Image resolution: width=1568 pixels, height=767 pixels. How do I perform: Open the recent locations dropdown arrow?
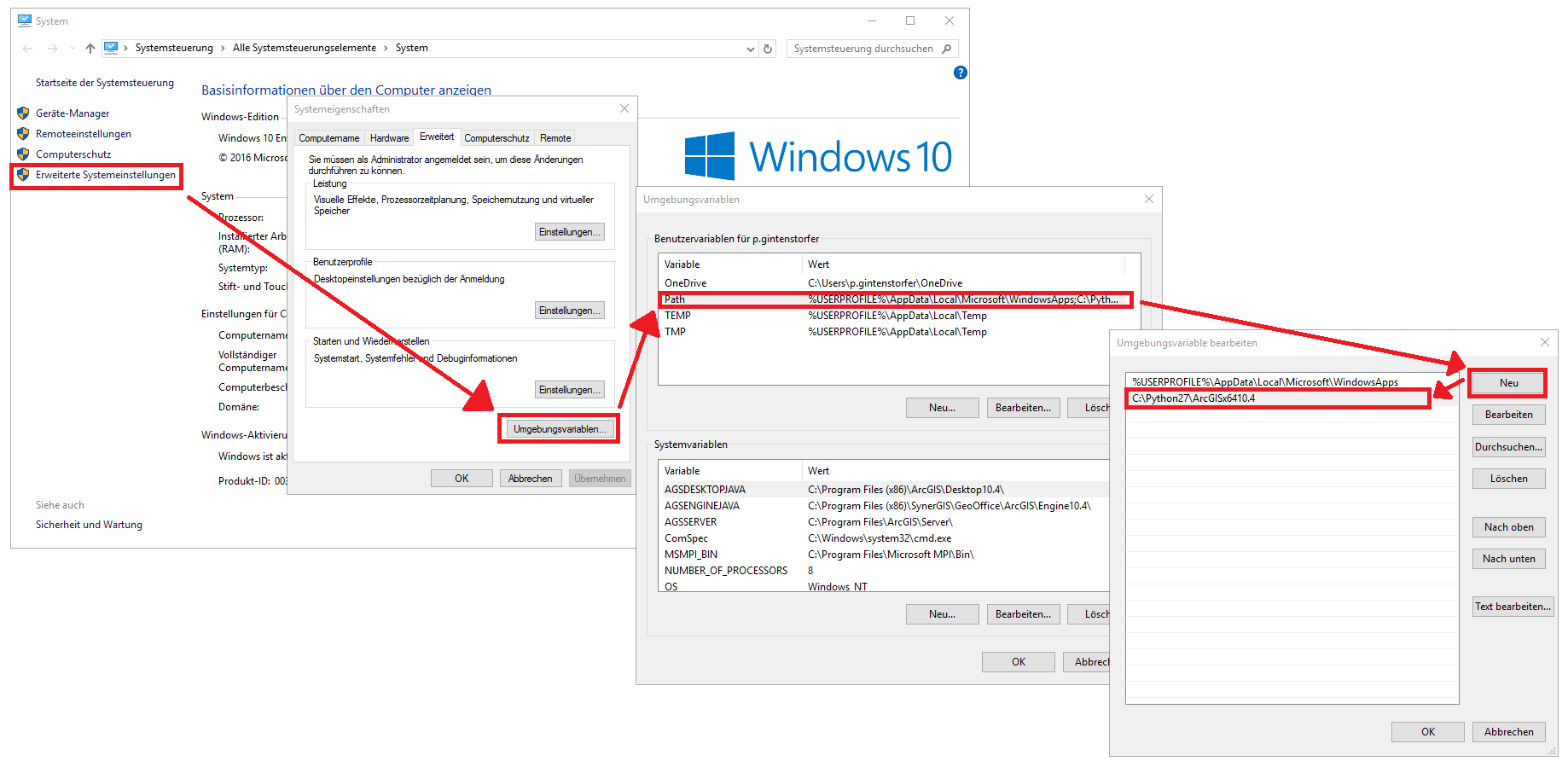click(73, 49)
